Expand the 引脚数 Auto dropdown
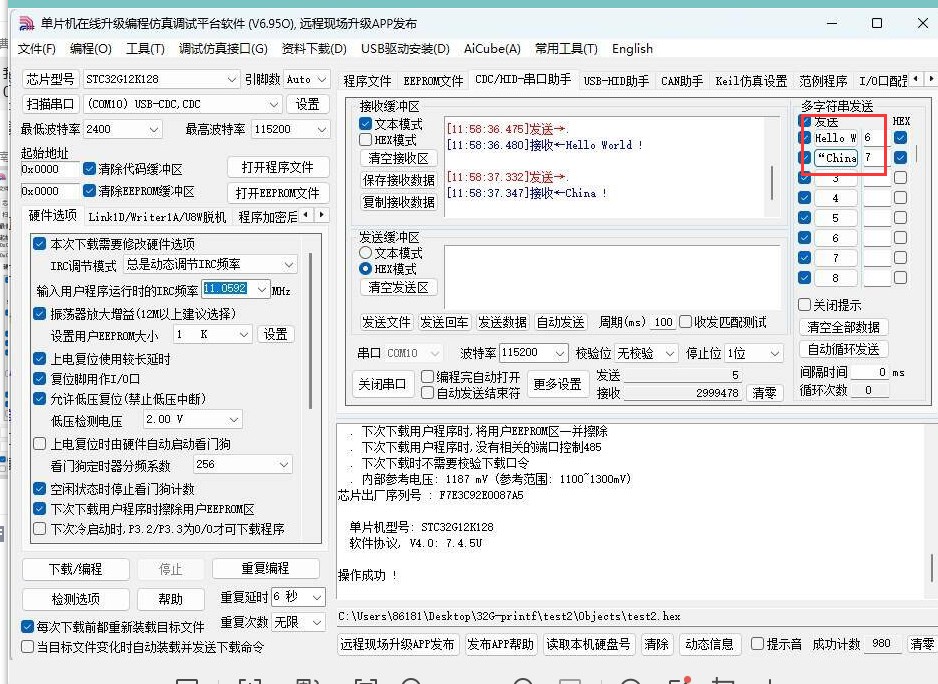 [321, 79]
